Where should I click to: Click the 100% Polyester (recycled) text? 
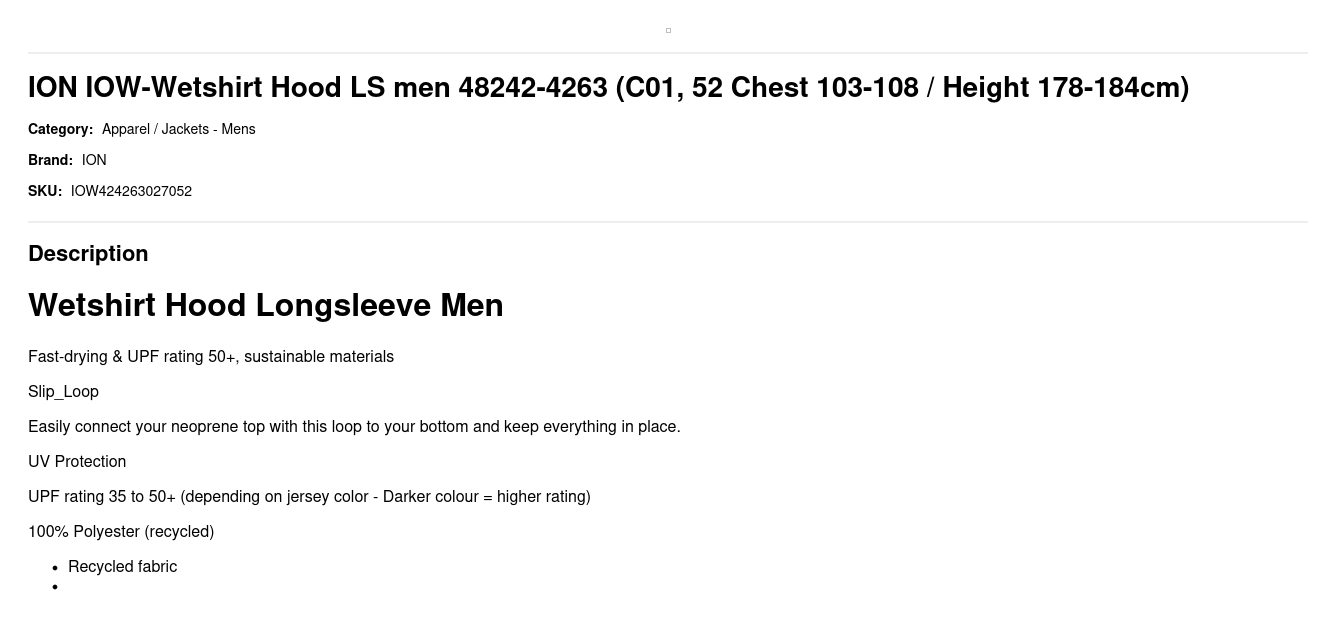click(x=121, y=532)
